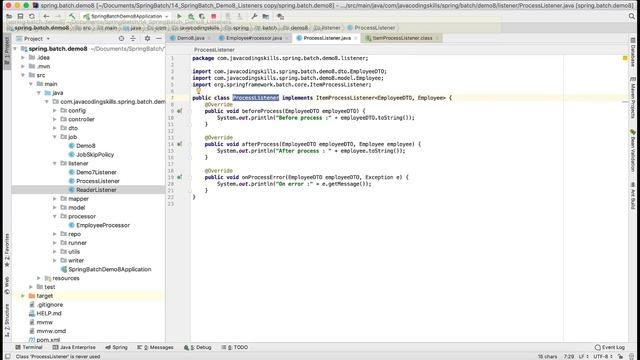Click the gutter override icon beside onProcessError
Image resolution: width=640 pixels, height=360 pixels.
pos(180,177)
